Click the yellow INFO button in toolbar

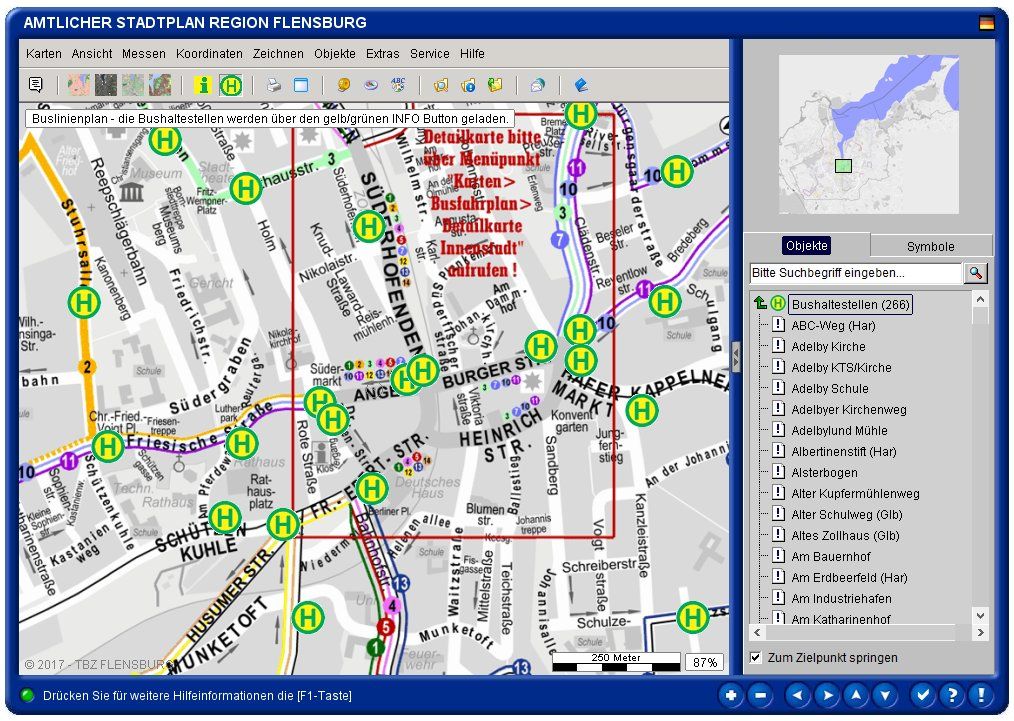204,85
